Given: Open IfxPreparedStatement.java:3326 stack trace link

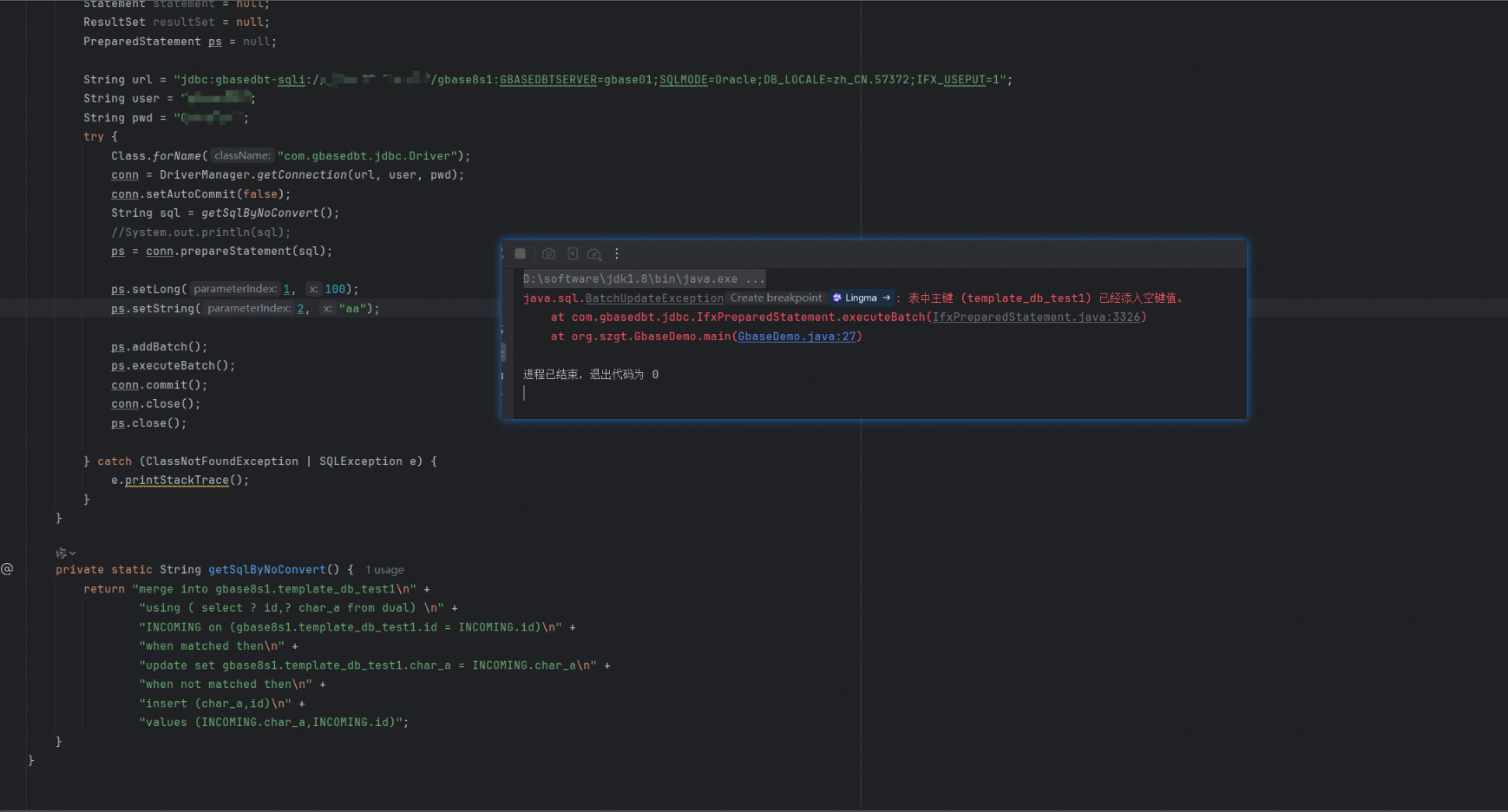Looking at the screenshot, I should click(x=1036, y=318).
